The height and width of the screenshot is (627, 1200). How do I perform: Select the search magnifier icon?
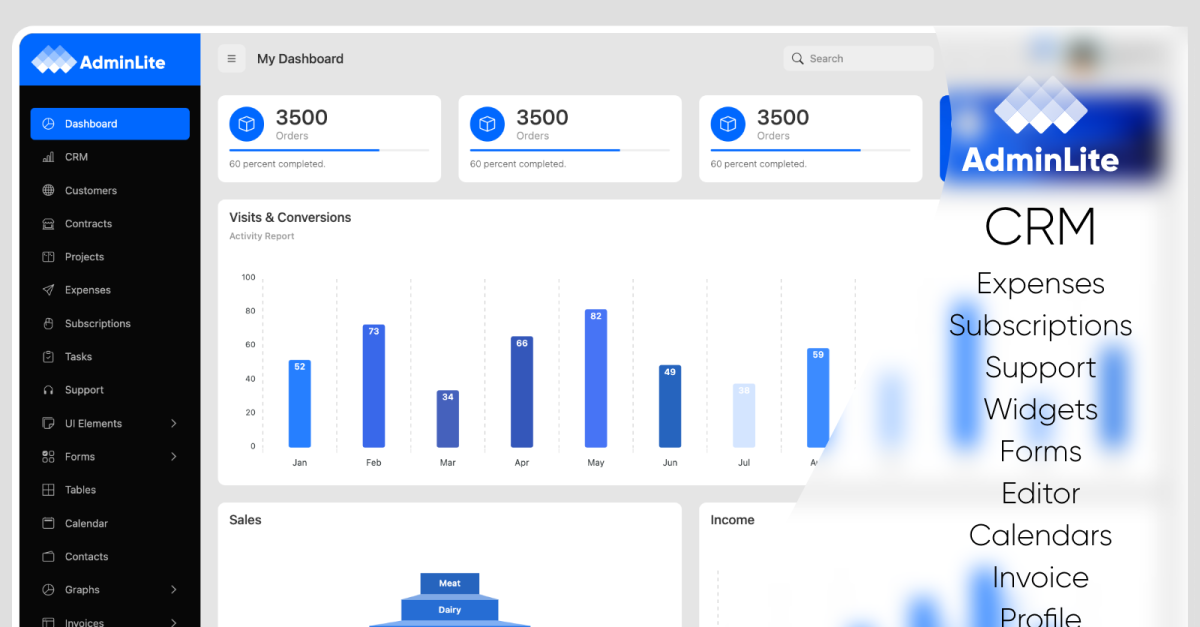[x=797, y=58]
